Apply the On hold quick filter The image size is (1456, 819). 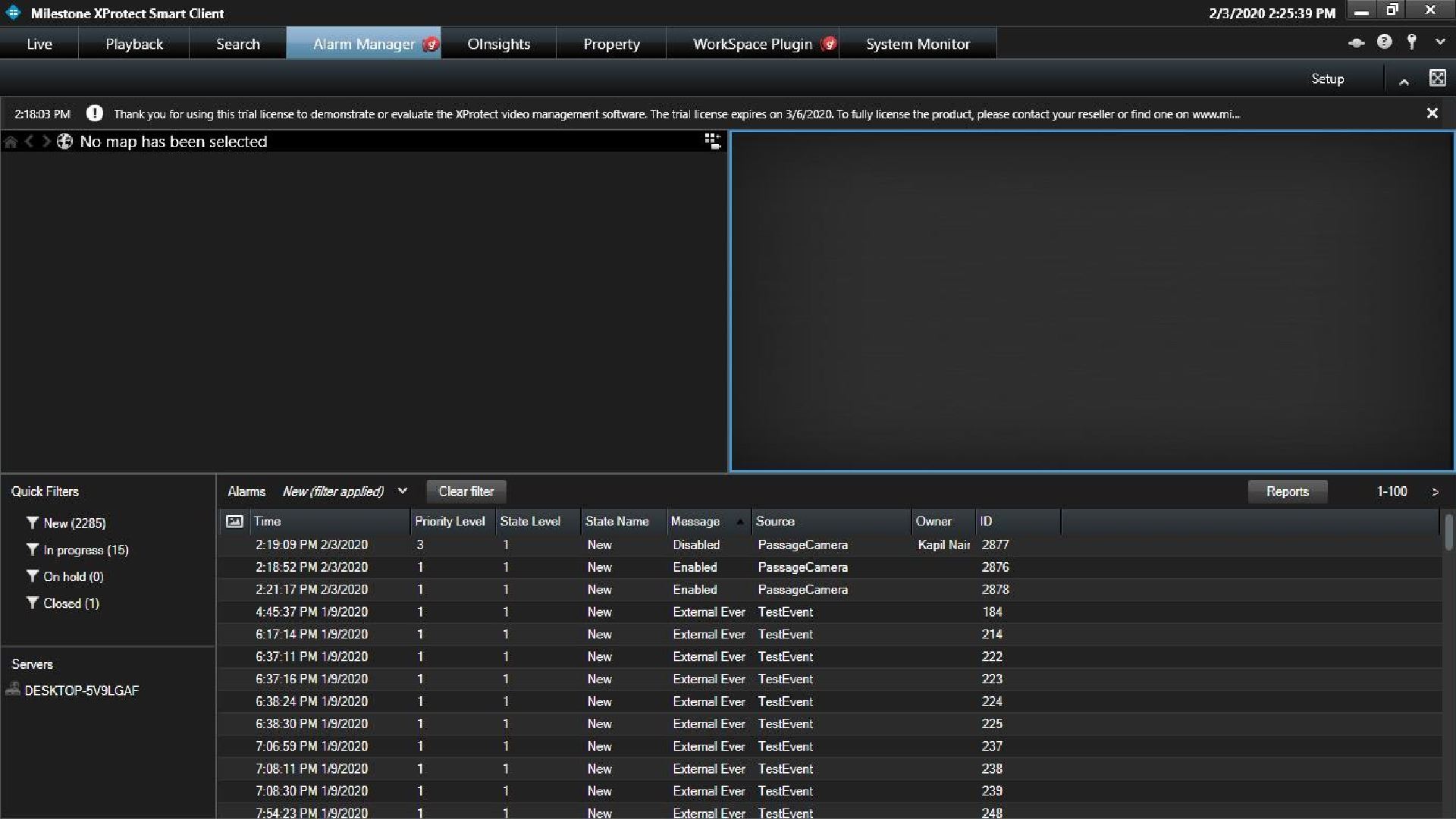tap(65, 577)
